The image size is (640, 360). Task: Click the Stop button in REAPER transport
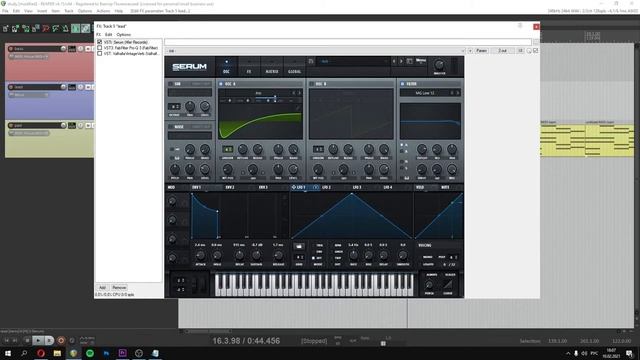pos(27,340)
